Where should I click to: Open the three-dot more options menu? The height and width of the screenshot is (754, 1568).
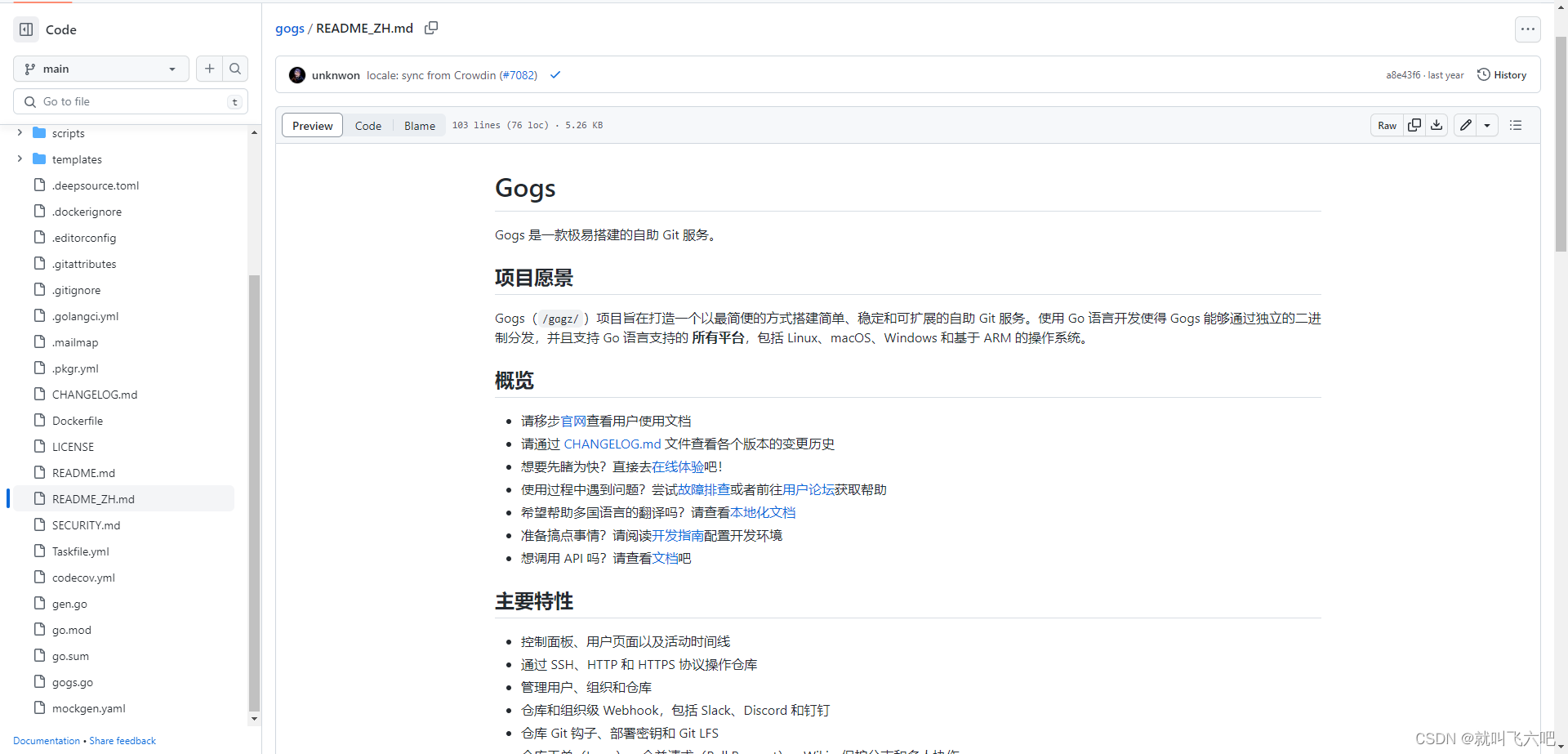[1528, 29]
